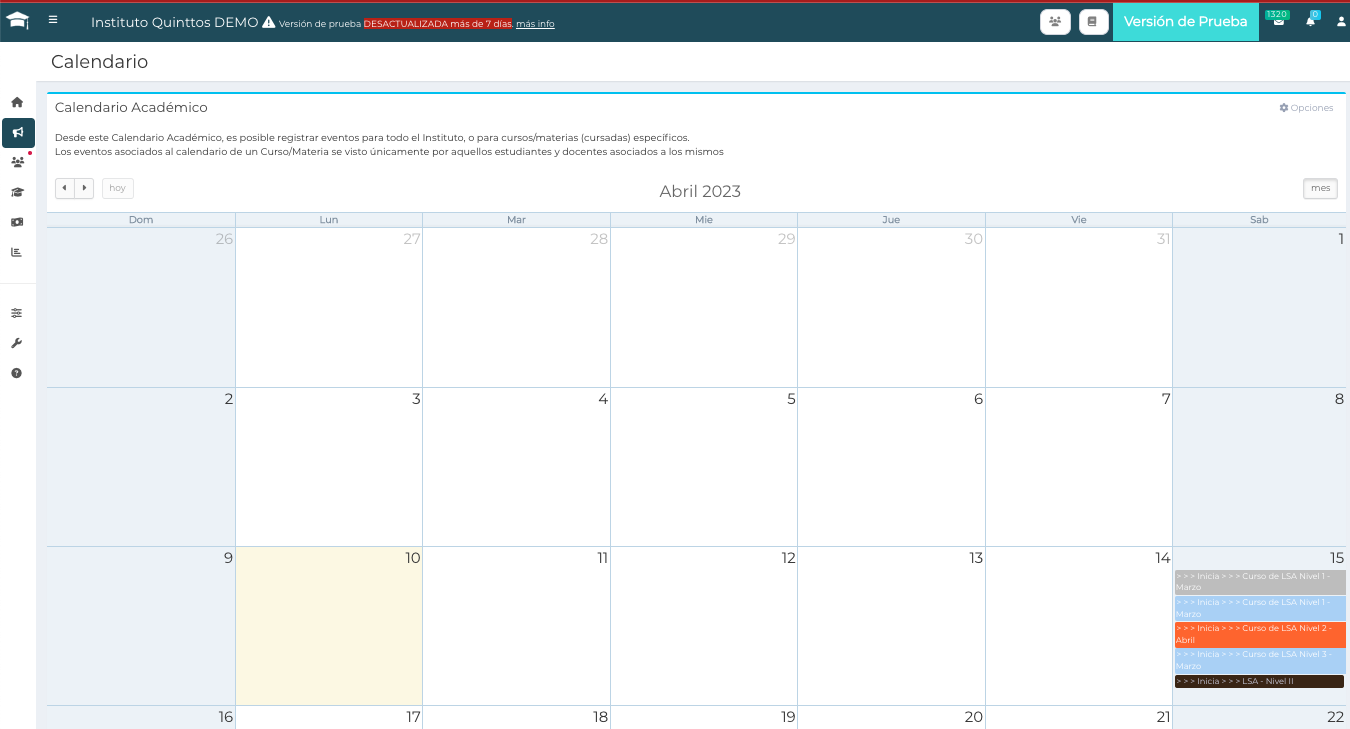
Task: Go to next month with right arrow
Action: pyautogui.click(x=84, y=188)
